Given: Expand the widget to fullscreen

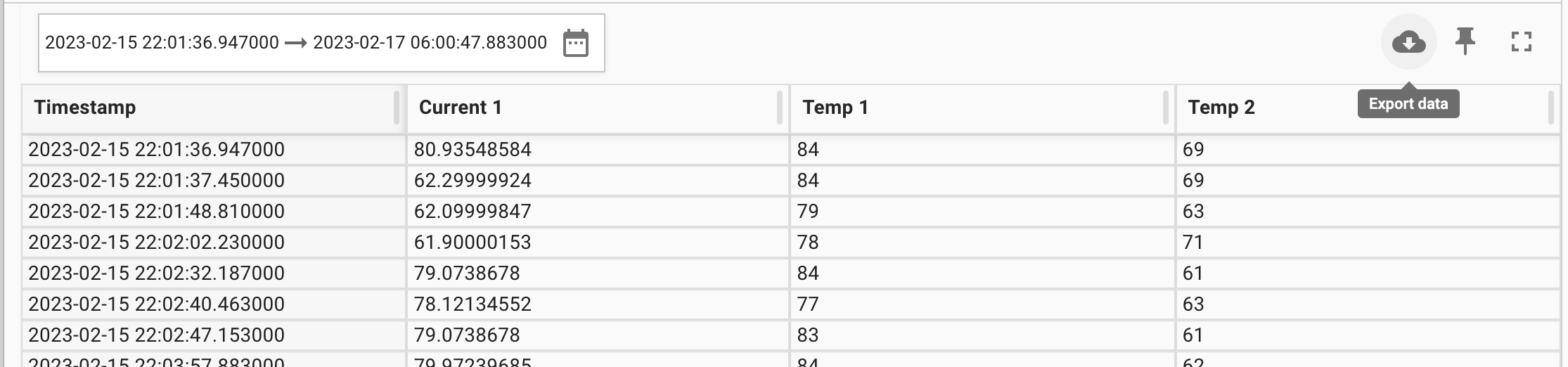Looking at the screenshot, I should [1522, 41].
